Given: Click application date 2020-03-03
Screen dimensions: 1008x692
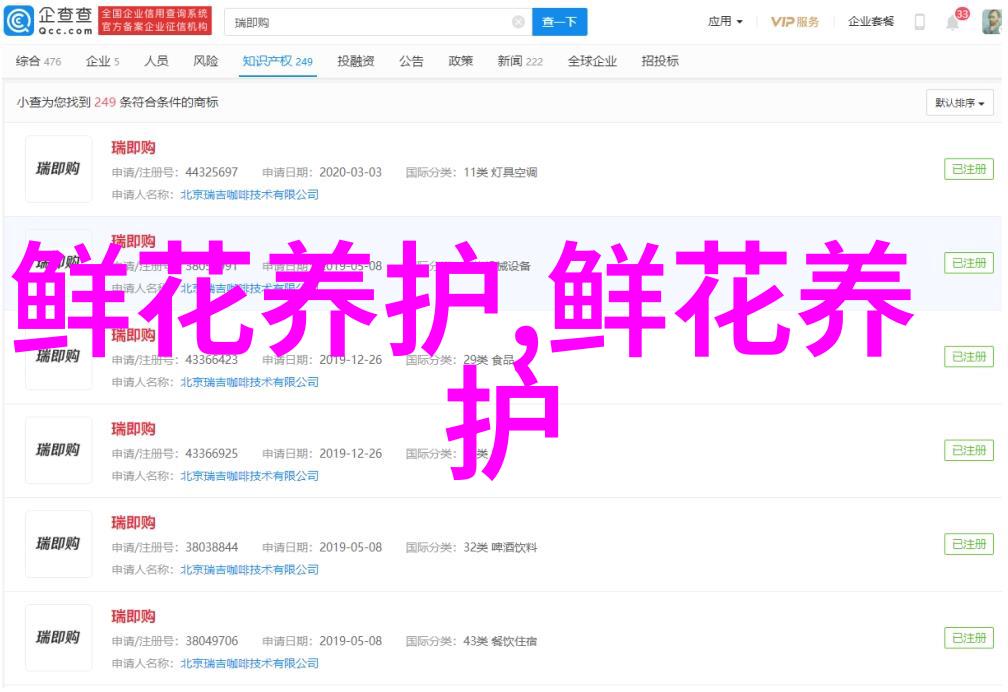Looking at the screenshot, I should 350,172.
